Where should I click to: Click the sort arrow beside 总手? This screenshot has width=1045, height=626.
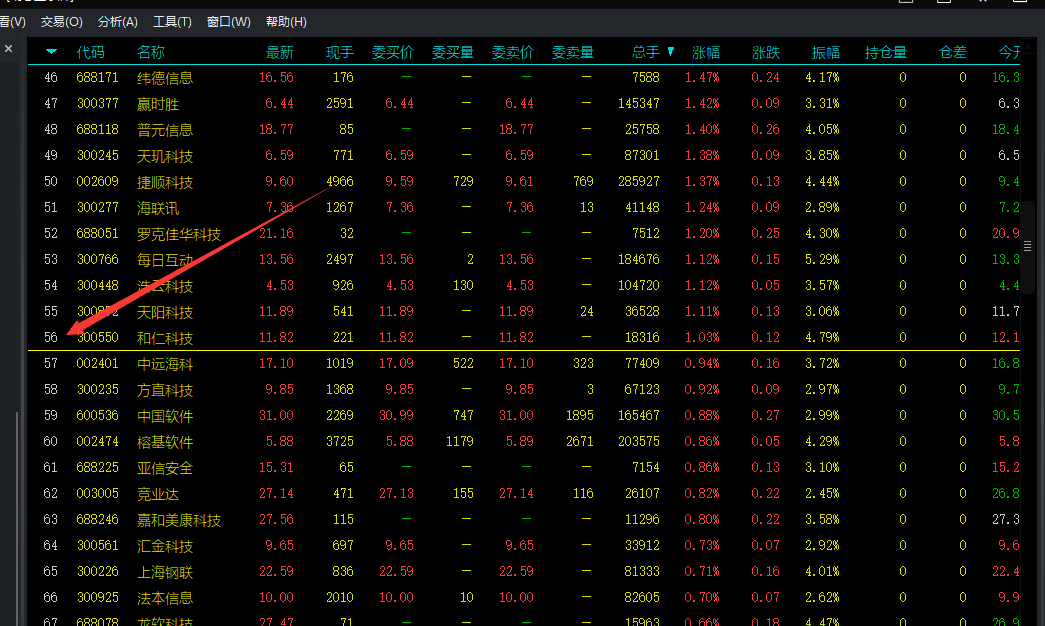(x=671, y=51)
